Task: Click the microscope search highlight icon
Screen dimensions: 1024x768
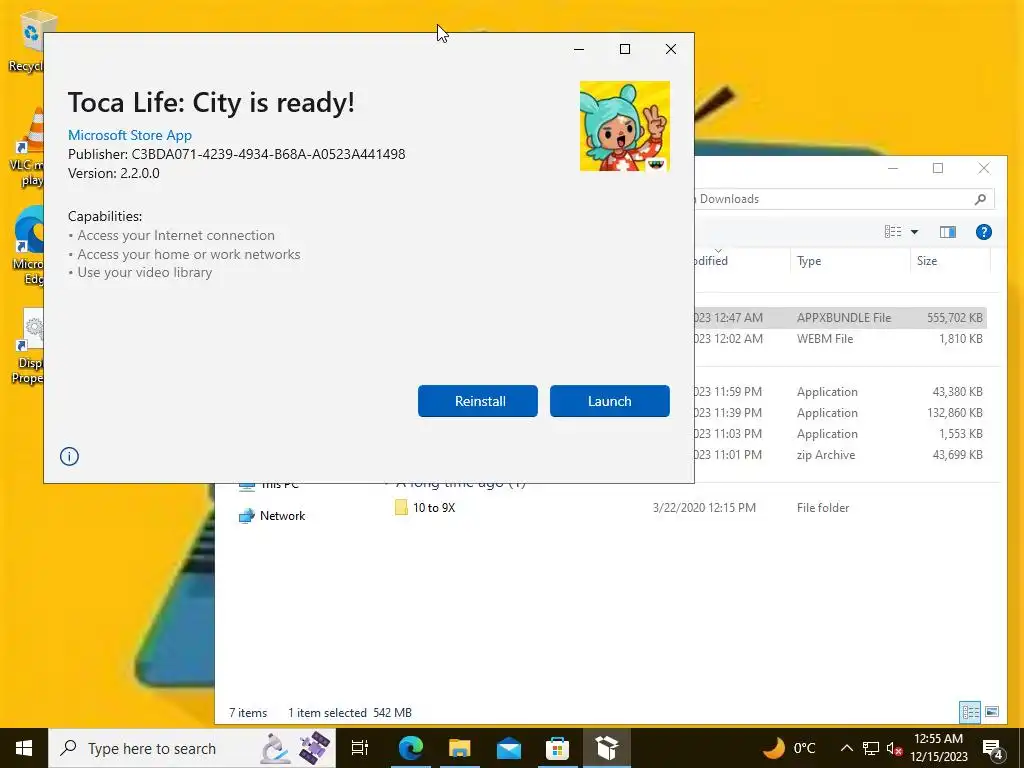Action: (275, 748)
